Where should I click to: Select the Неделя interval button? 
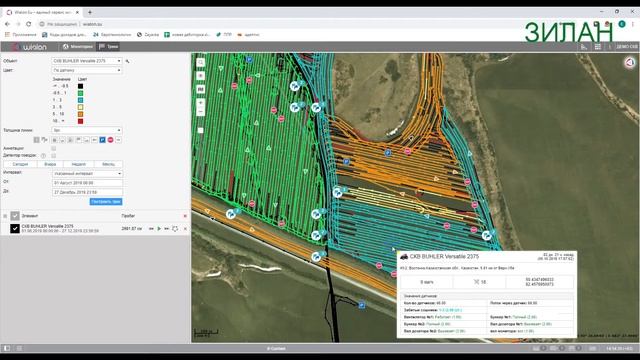pos(78,164)
